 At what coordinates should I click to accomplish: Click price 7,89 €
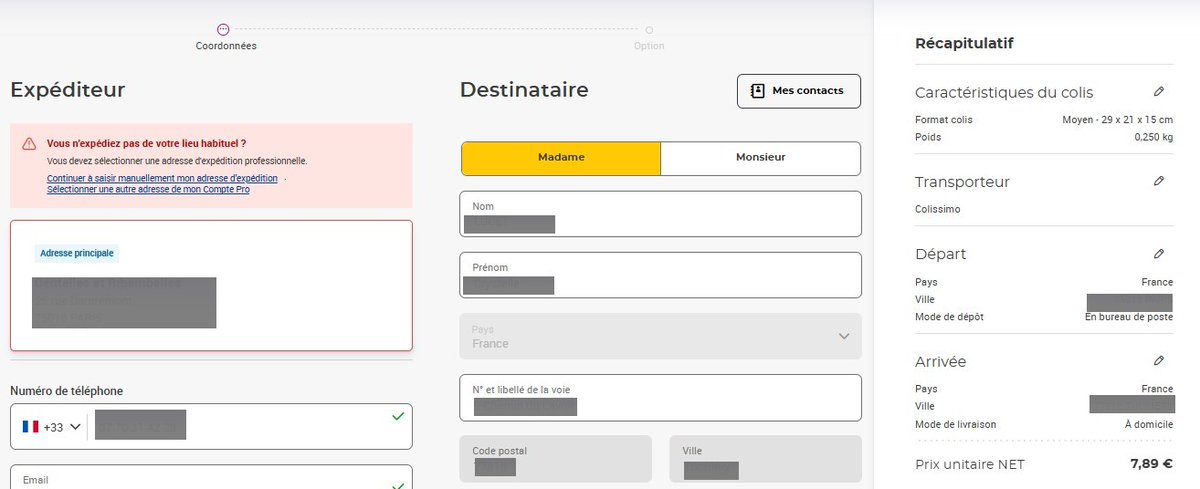(1151, 464)
